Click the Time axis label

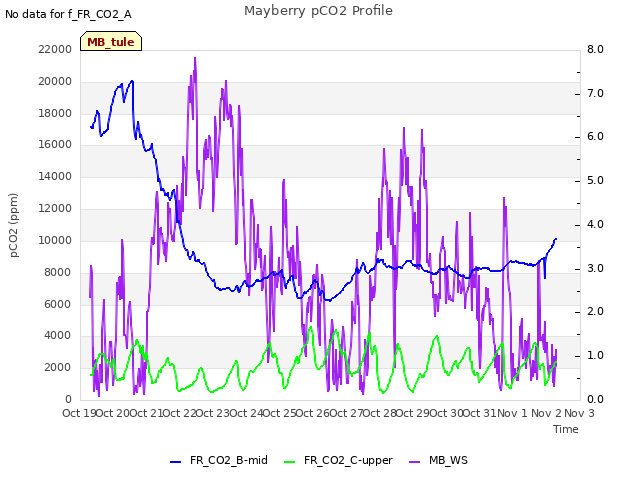tap(566, 429)
